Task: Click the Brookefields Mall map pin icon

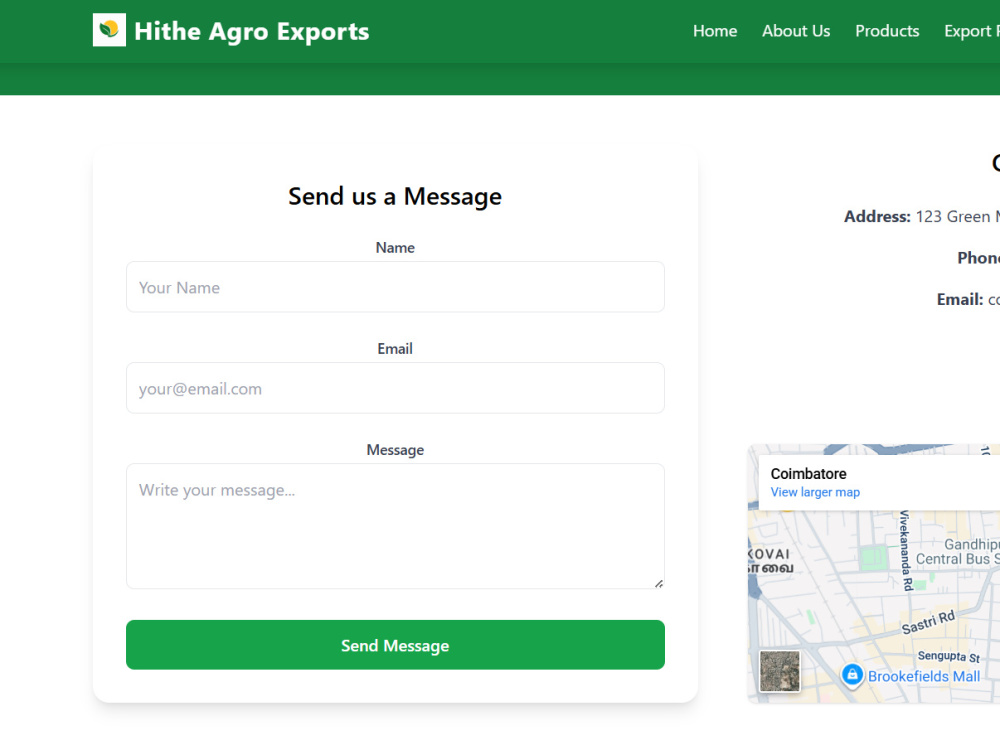Action: point(852,674)
